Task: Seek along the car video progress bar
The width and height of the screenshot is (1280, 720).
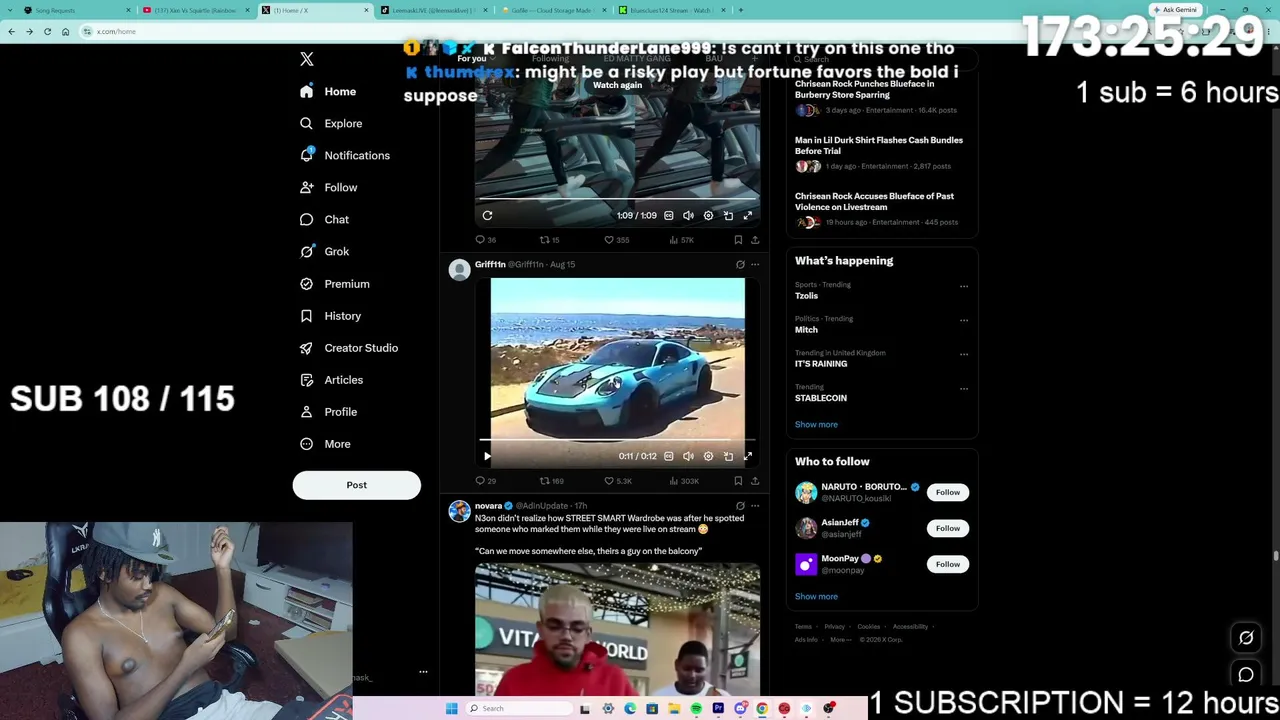Action: point(617,440)
